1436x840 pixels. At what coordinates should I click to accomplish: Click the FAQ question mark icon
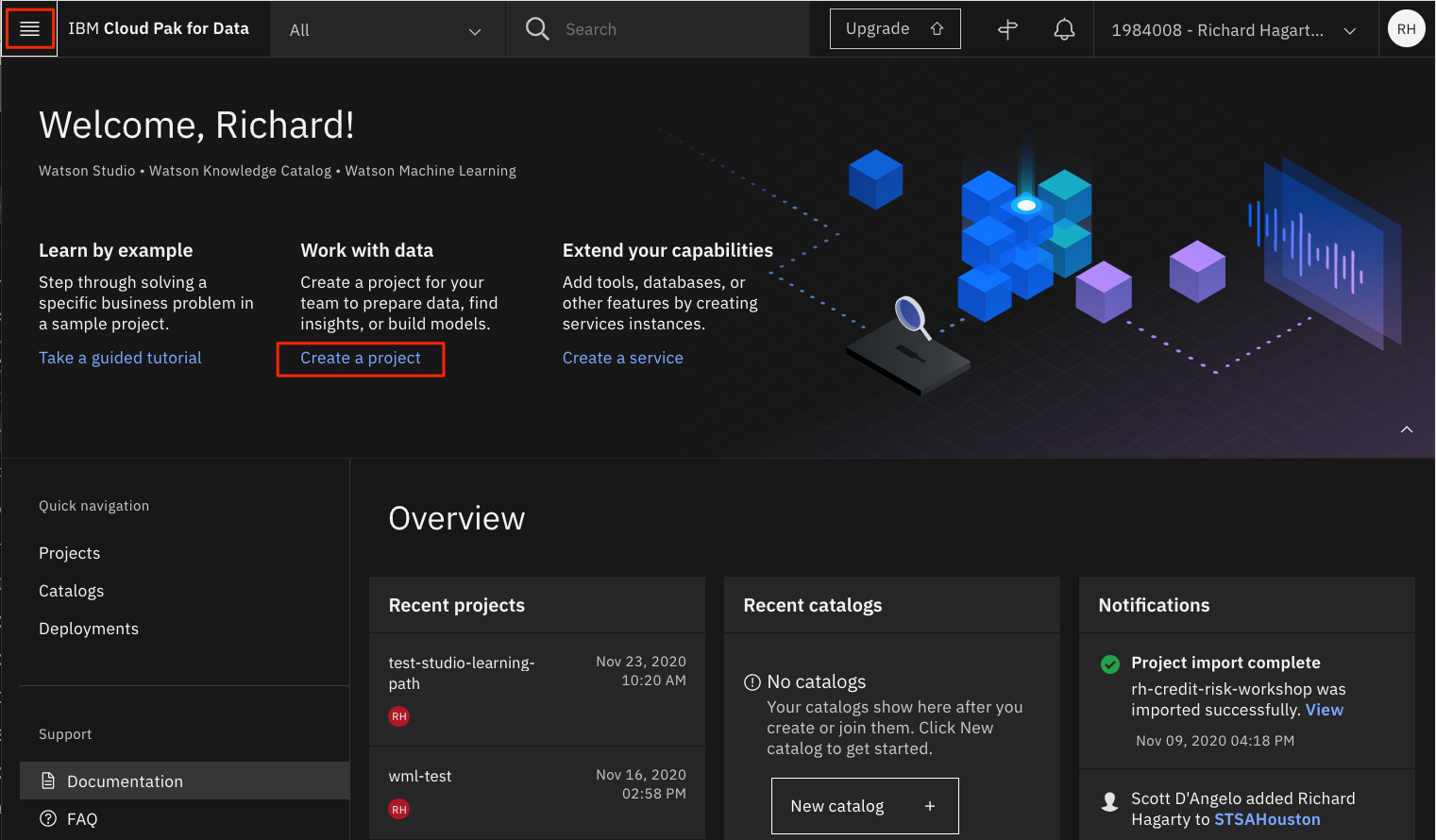coord(48,818)
